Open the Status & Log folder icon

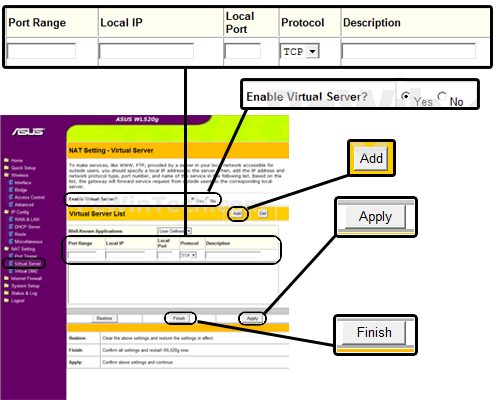click(x=6, y=293)
